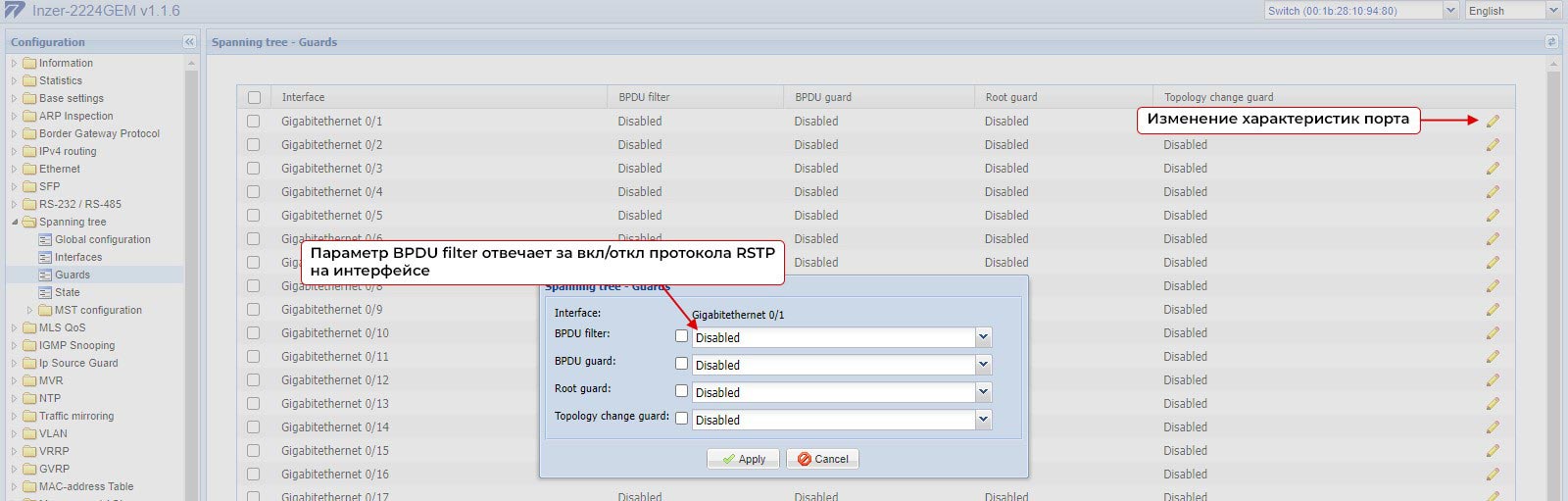Click Apply button in dialog

[x=744, y=459]
